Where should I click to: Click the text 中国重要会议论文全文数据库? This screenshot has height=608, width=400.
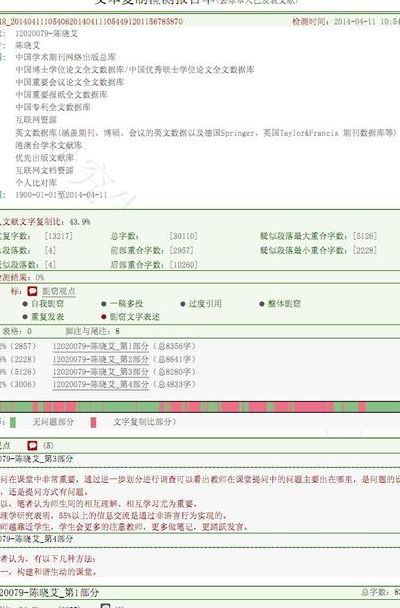tap(70, 82)
